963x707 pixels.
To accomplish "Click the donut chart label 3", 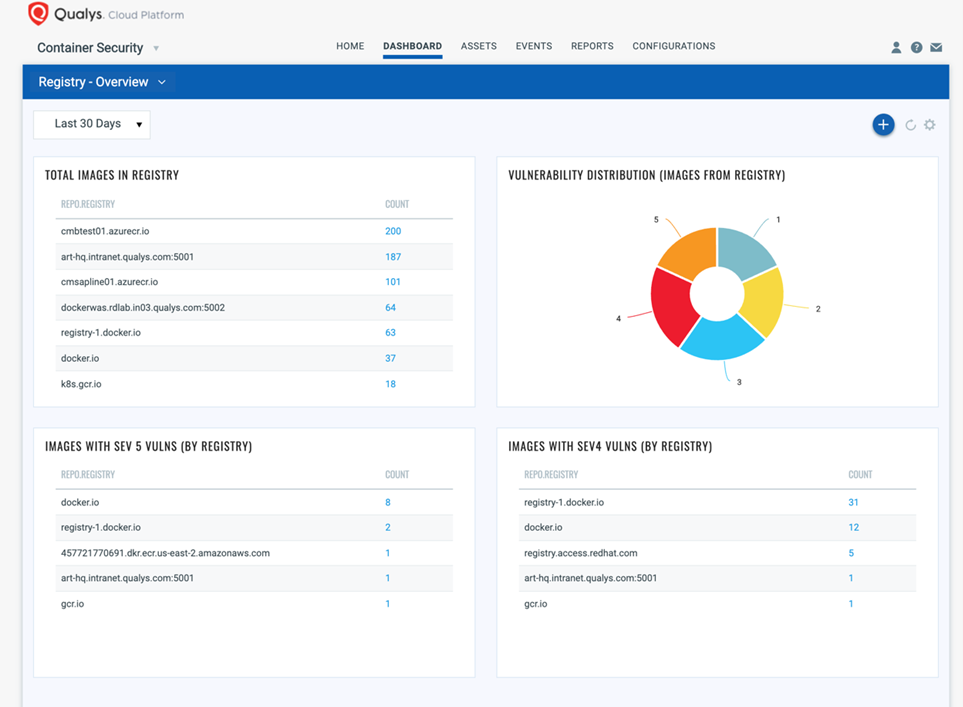I will (739, 382).
